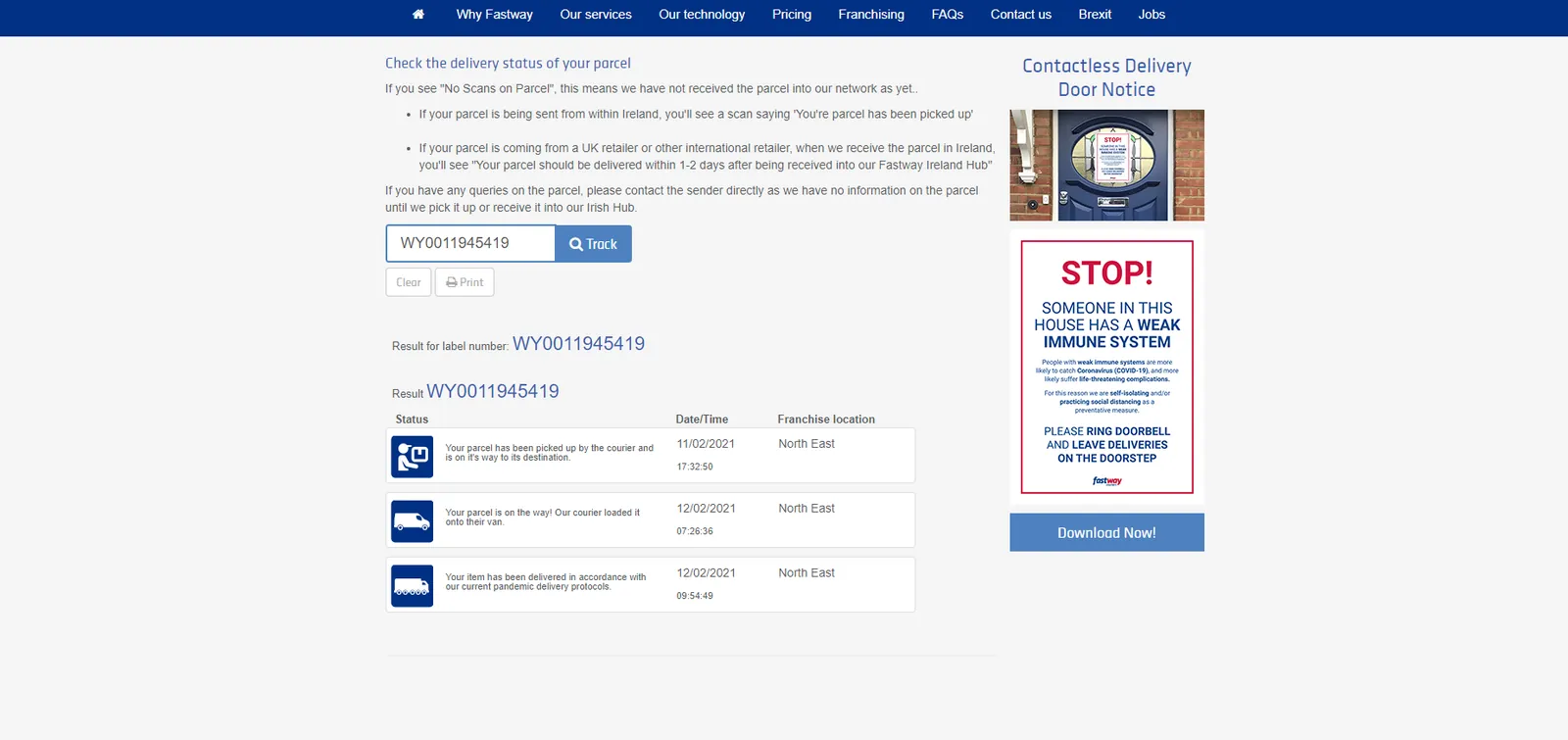
Task: Select the Date/Time column header
Action: tap(702, 419)
